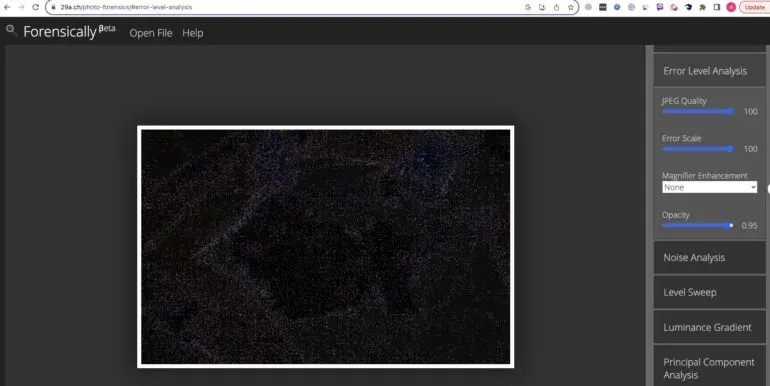Expand the Noise Analysis panel

click(709, 257)
